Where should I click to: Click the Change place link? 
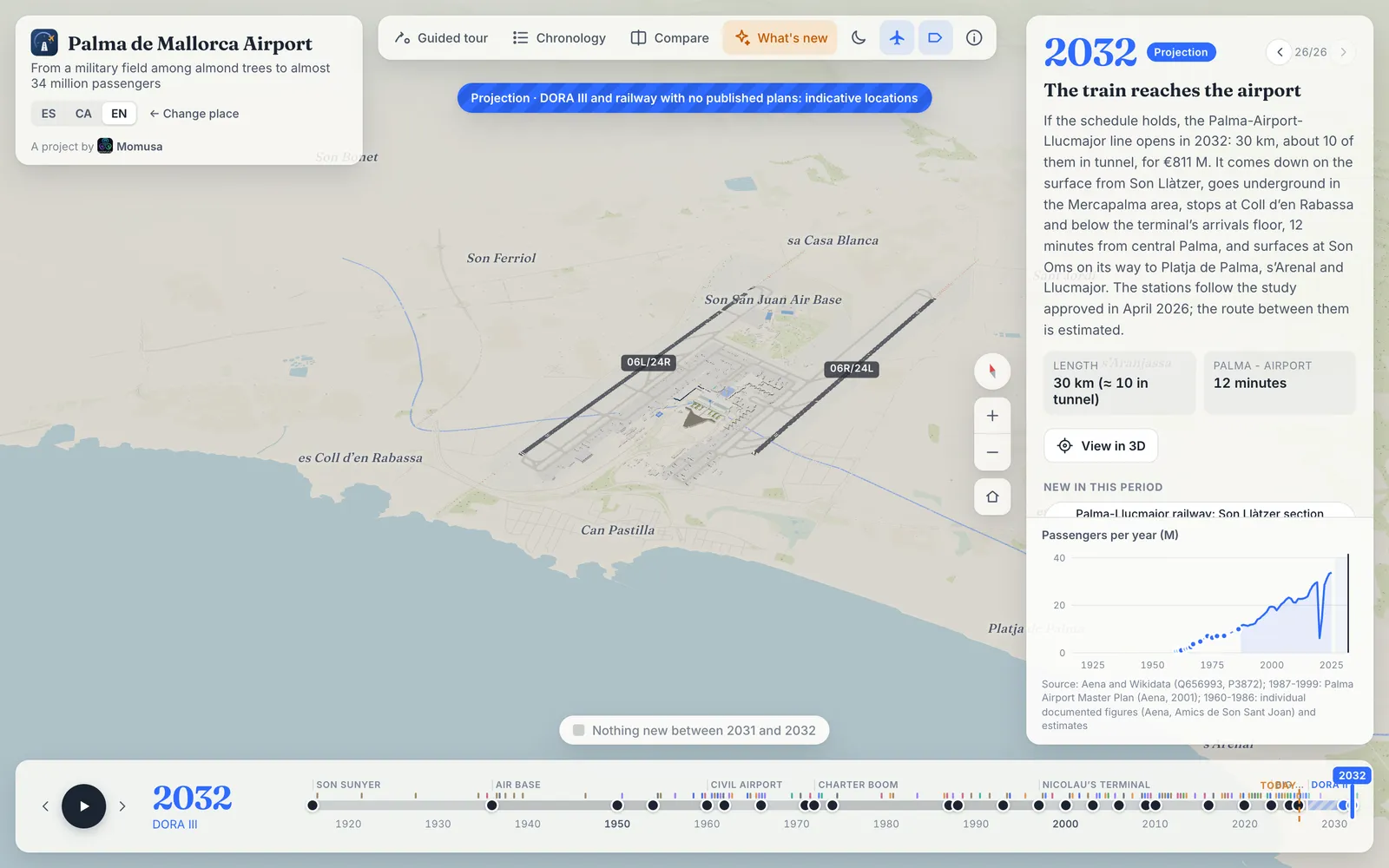[194, 114]
